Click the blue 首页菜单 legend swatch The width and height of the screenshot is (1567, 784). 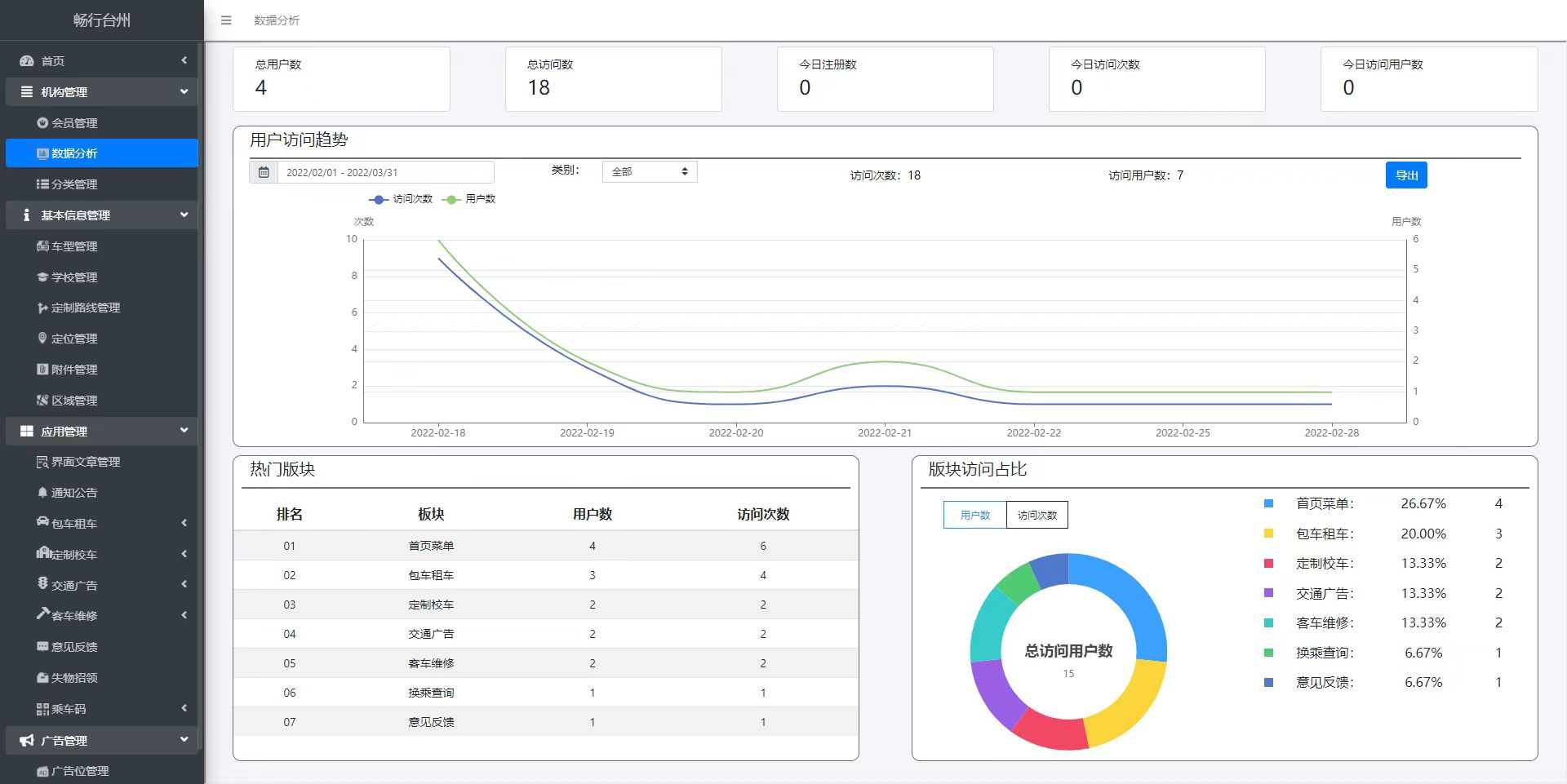pos(1268,504)
